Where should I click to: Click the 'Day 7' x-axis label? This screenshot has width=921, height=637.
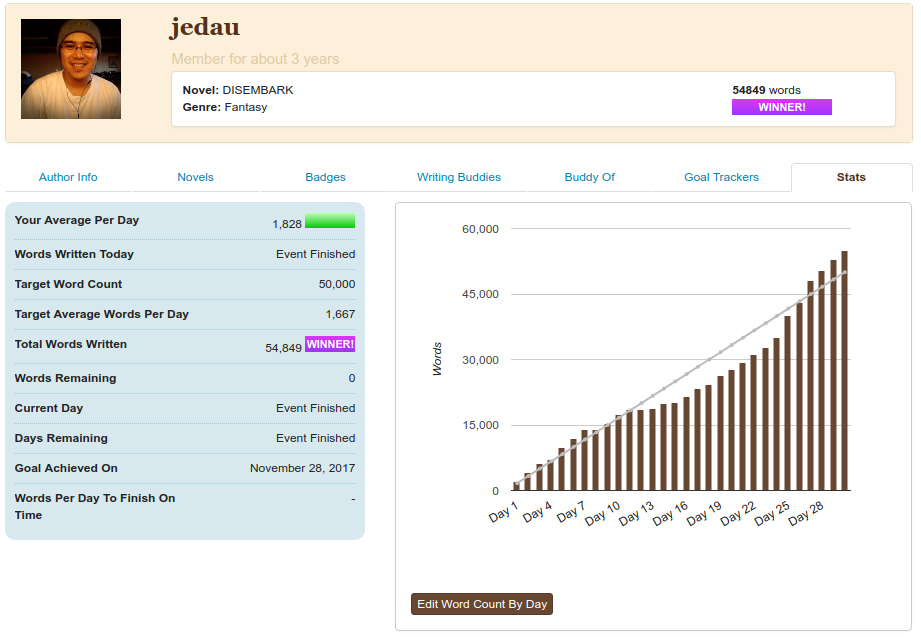[571, 512]
